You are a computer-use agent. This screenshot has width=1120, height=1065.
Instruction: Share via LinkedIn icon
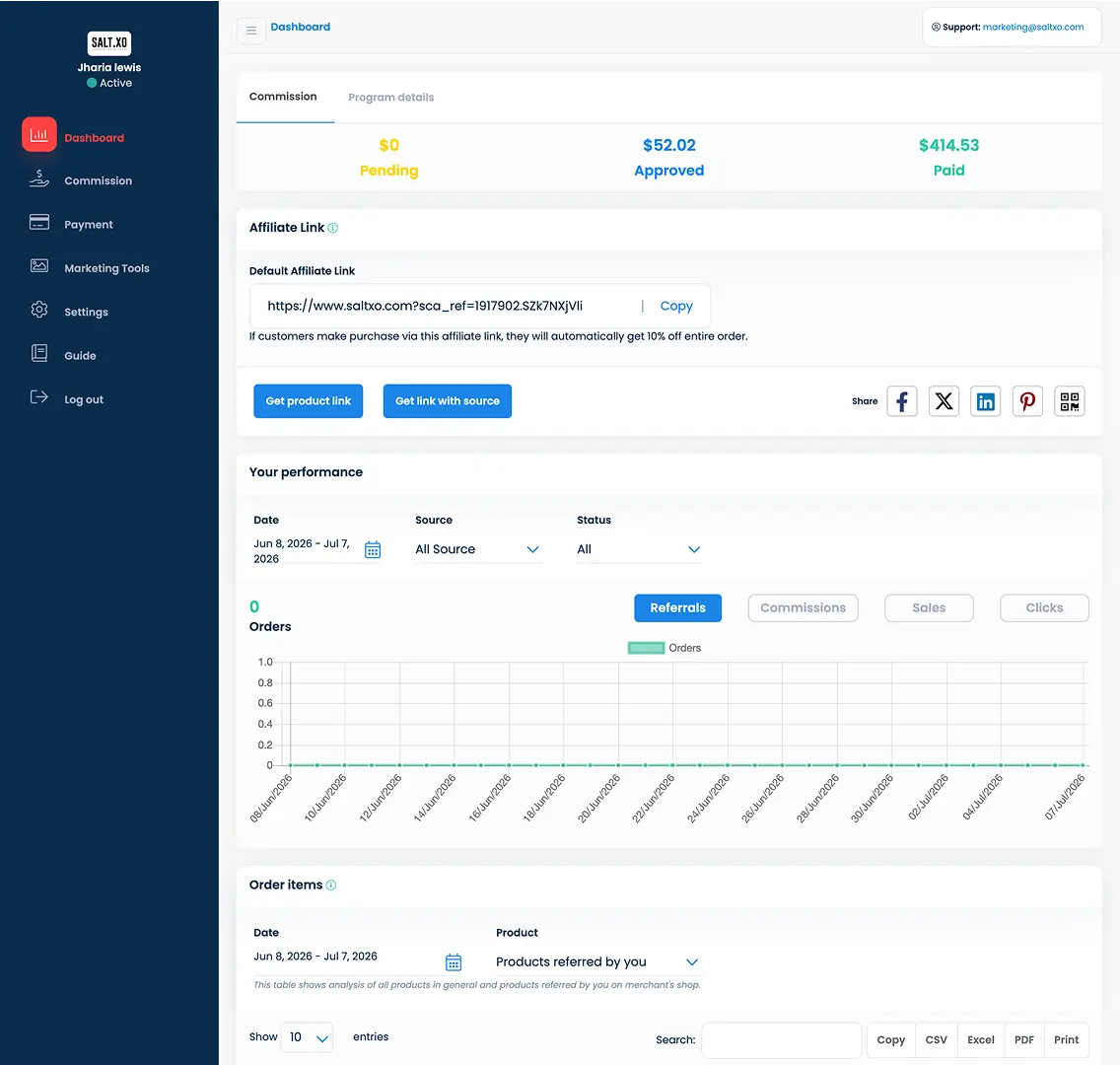coord(985,400)
